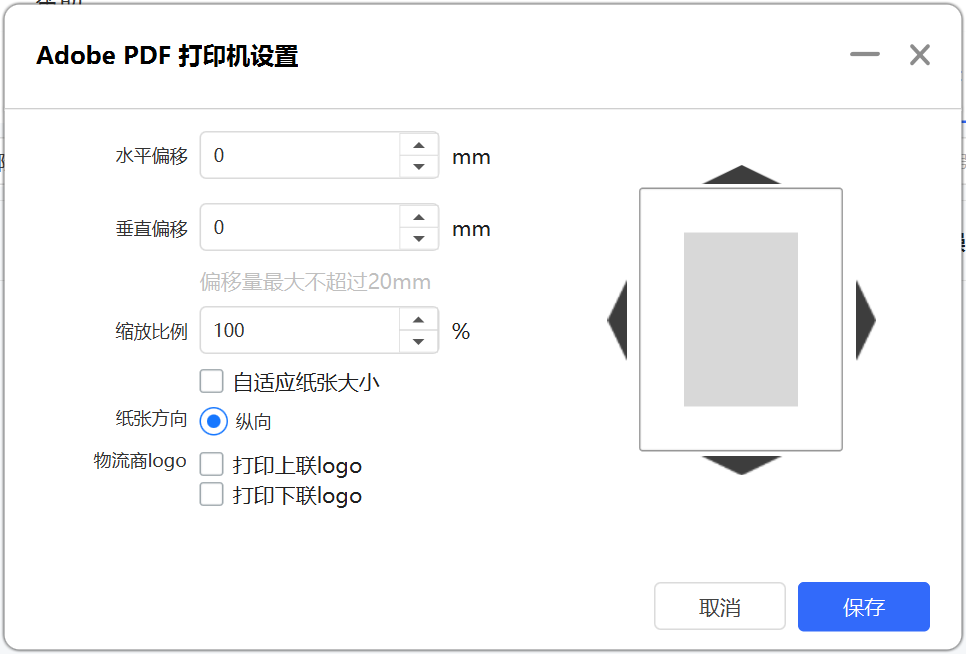This screenshot has height=654, width=966.
Task: Increase the 缩放比例 percentage with up stepper
Action: click(x=419, y=320)
